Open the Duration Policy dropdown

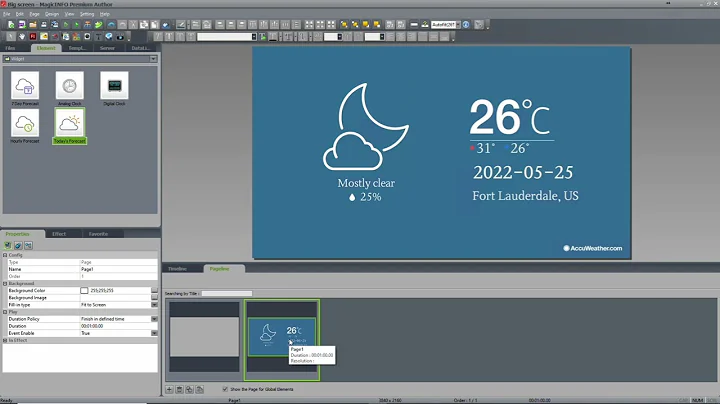(154, 319)
